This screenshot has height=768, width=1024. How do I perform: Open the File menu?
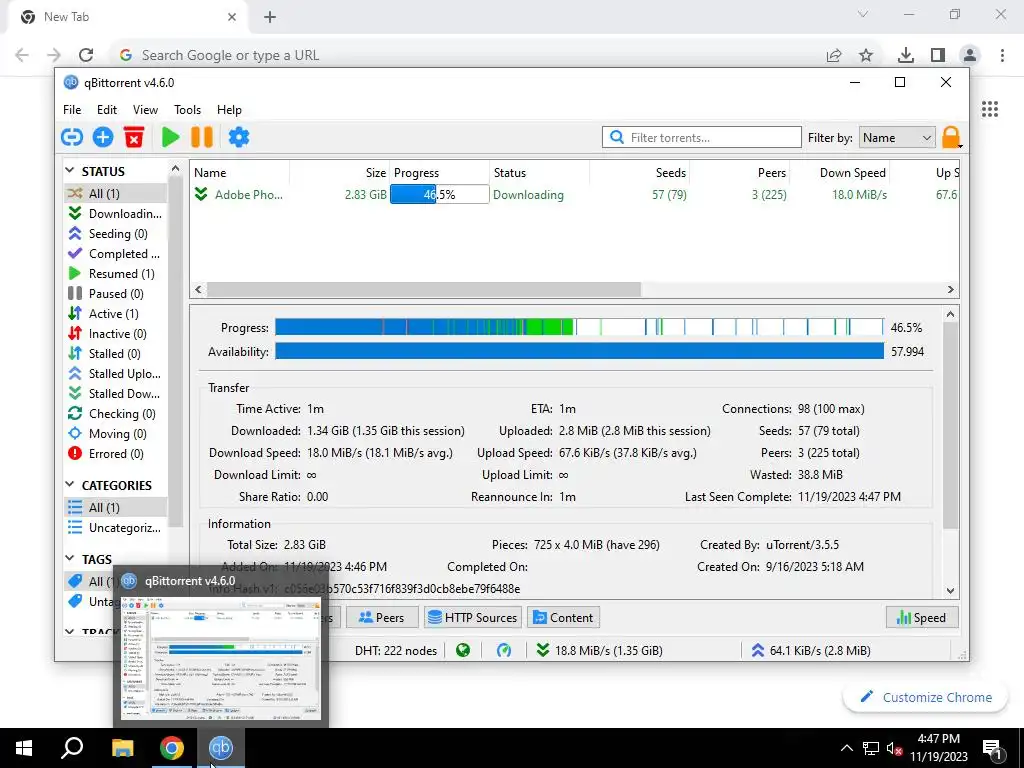click(72, 110)
